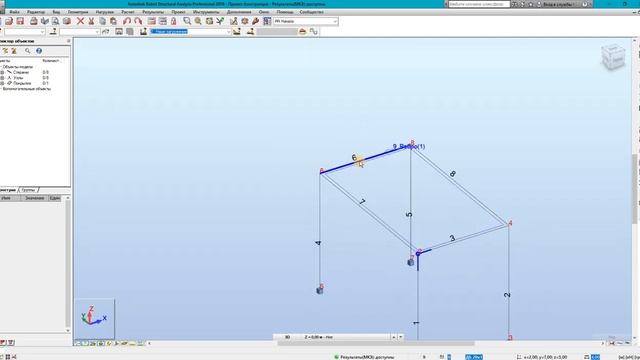
Task: Open the Файл menu
Action: tap(14, 12)
